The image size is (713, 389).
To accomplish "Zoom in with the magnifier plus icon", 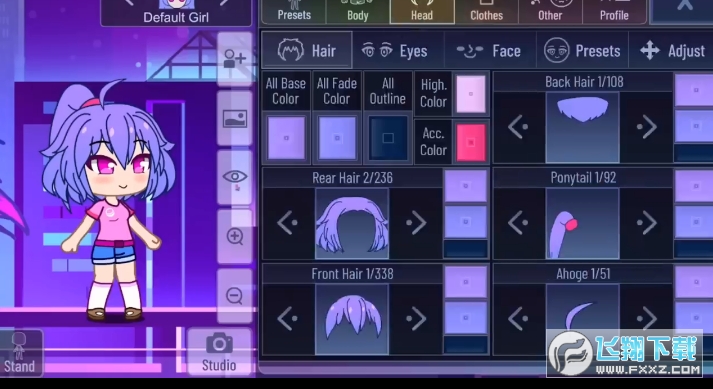I will coord(235,237).
